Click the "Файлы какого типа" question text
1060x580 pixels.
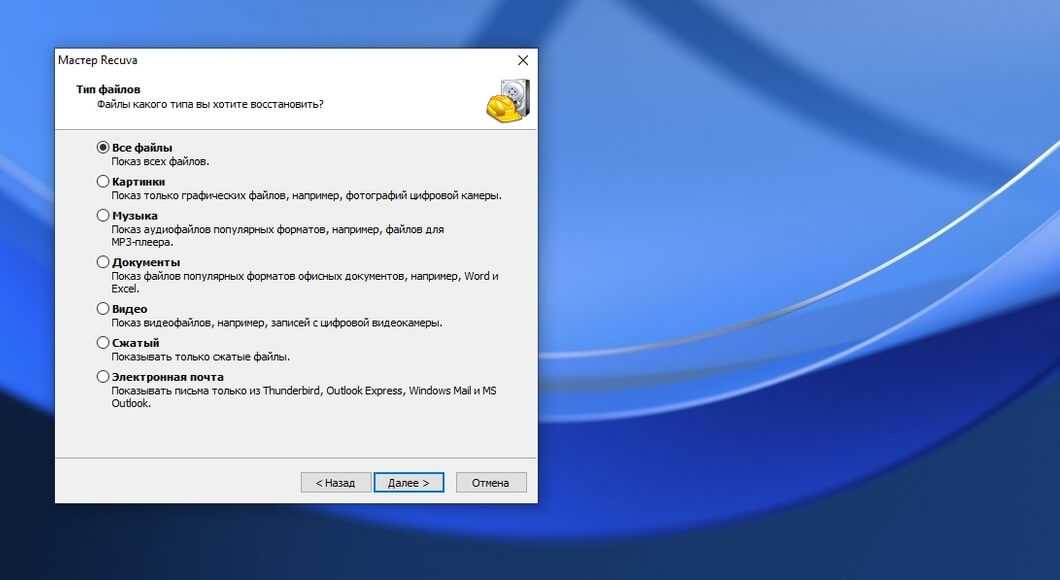(x=210, y=104)
